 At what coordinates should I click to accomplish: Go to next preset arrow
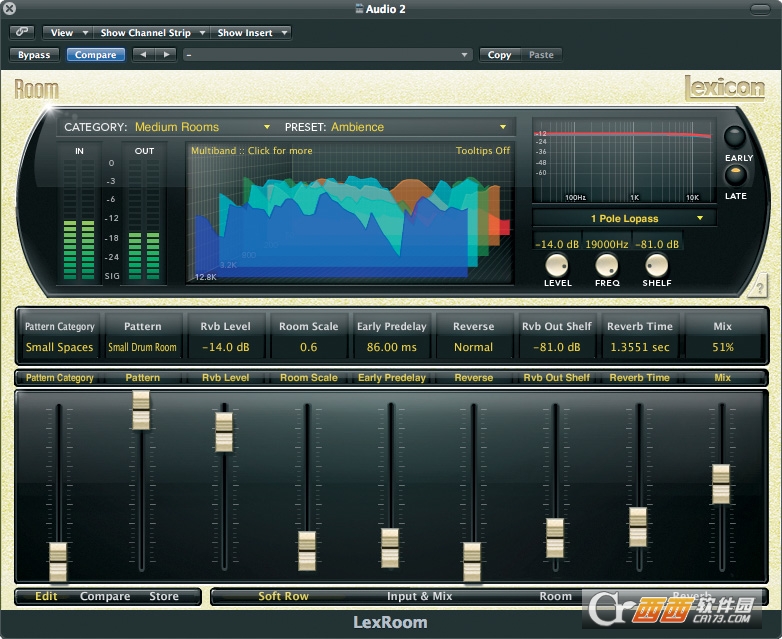tap(166, 54)
